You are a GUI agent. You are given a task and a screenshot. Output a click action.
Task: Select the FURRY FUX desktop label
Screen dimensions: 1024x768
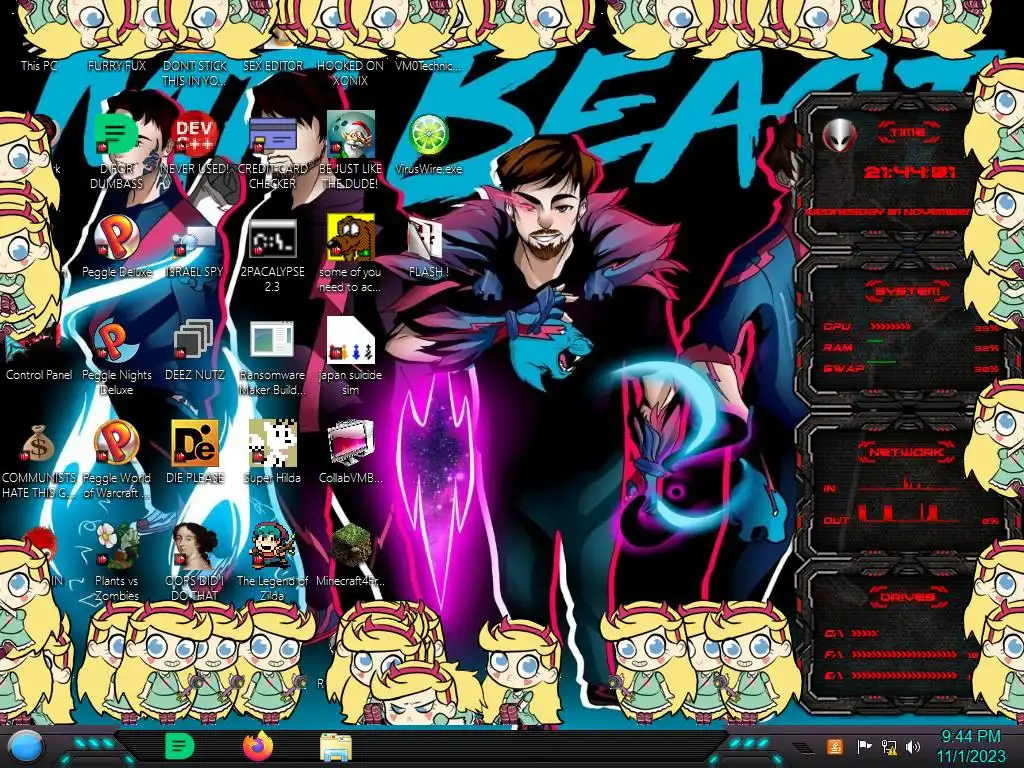coord(116,65)
